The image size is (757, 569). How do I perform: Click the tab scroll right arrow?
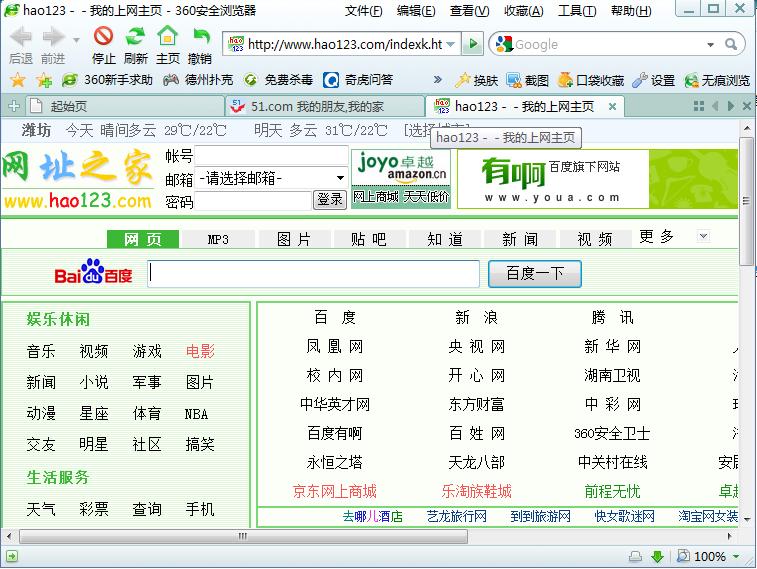[731, 106]
